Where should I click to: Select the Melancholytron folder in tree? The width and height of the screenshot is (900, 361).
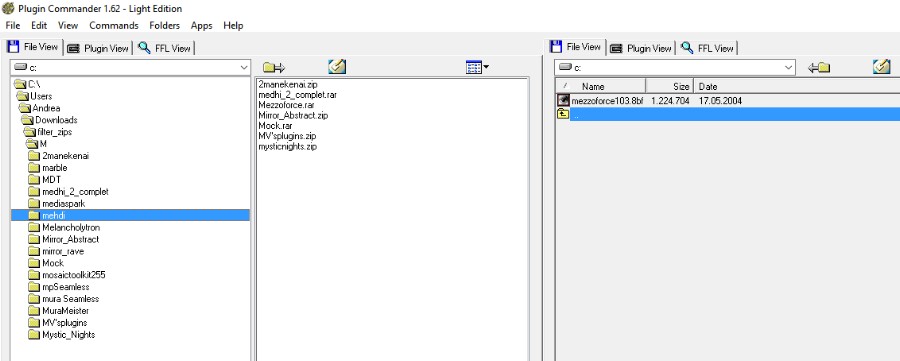(x=71, y=227)
